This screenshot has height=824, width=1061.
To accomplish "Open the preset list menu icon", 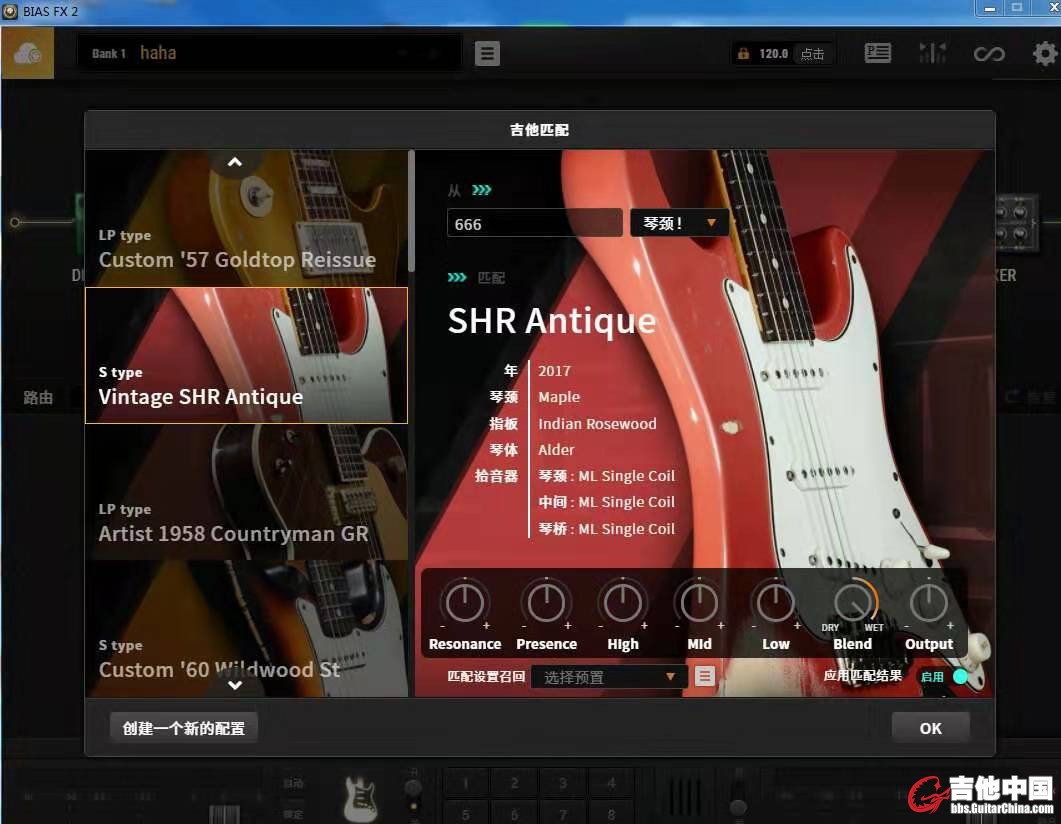I will (x=487, y=54).
